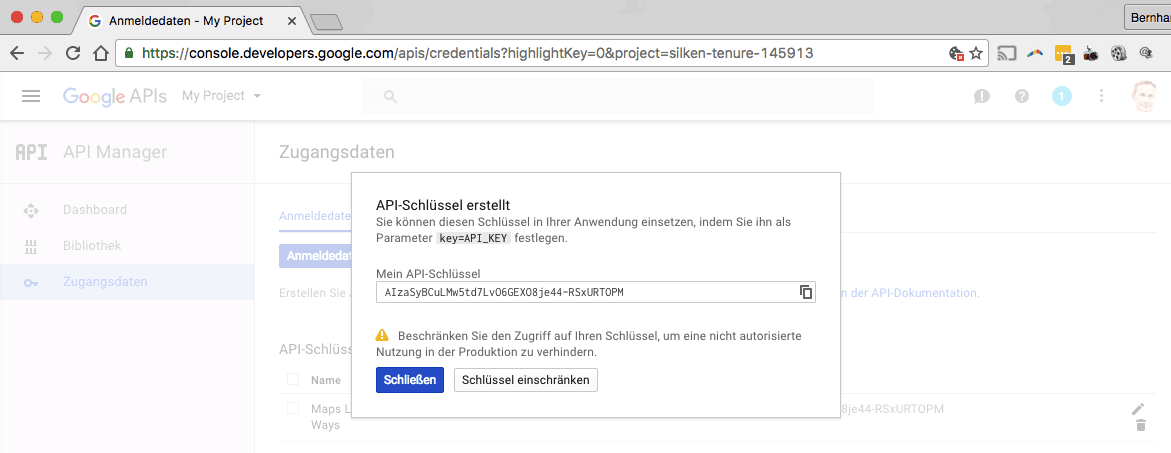Delete the key with the trash icon

(x=1140, y=425)
